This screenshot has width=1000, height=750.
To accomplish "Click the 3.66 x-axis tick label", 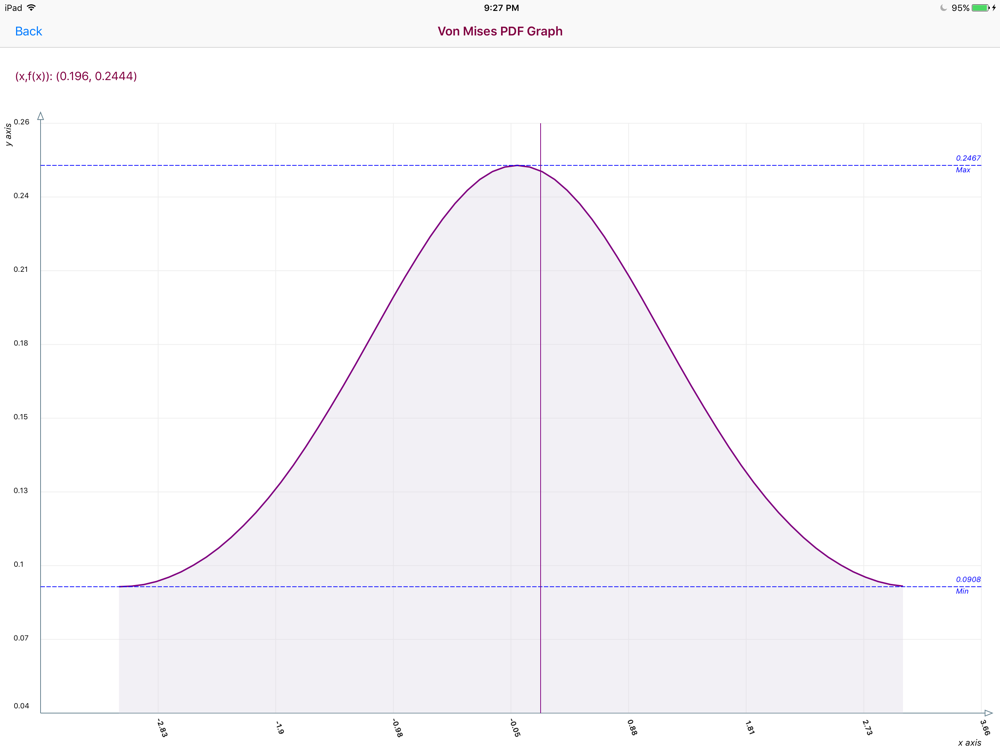I will pyautogui.click(x=985, y=727).
